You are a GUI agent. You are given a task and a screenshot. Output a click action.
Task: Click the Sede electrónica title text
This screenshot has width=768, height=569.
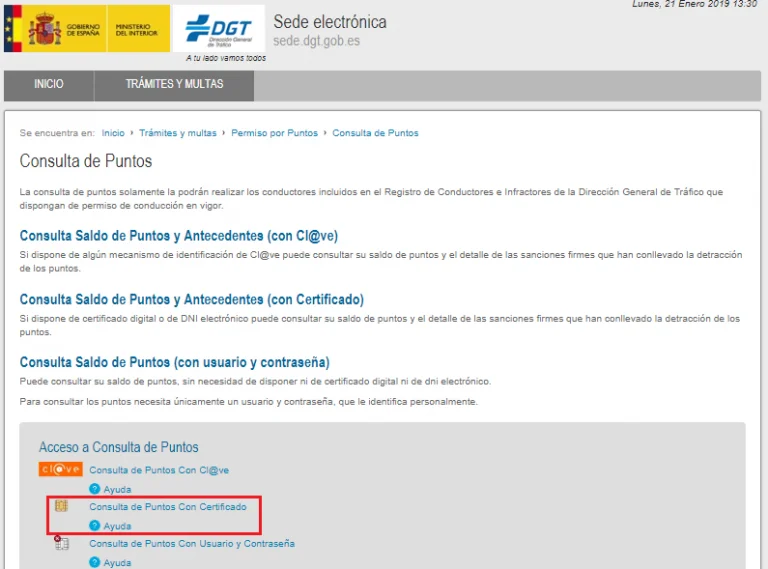pyautogui.click(x=330, y=22)
